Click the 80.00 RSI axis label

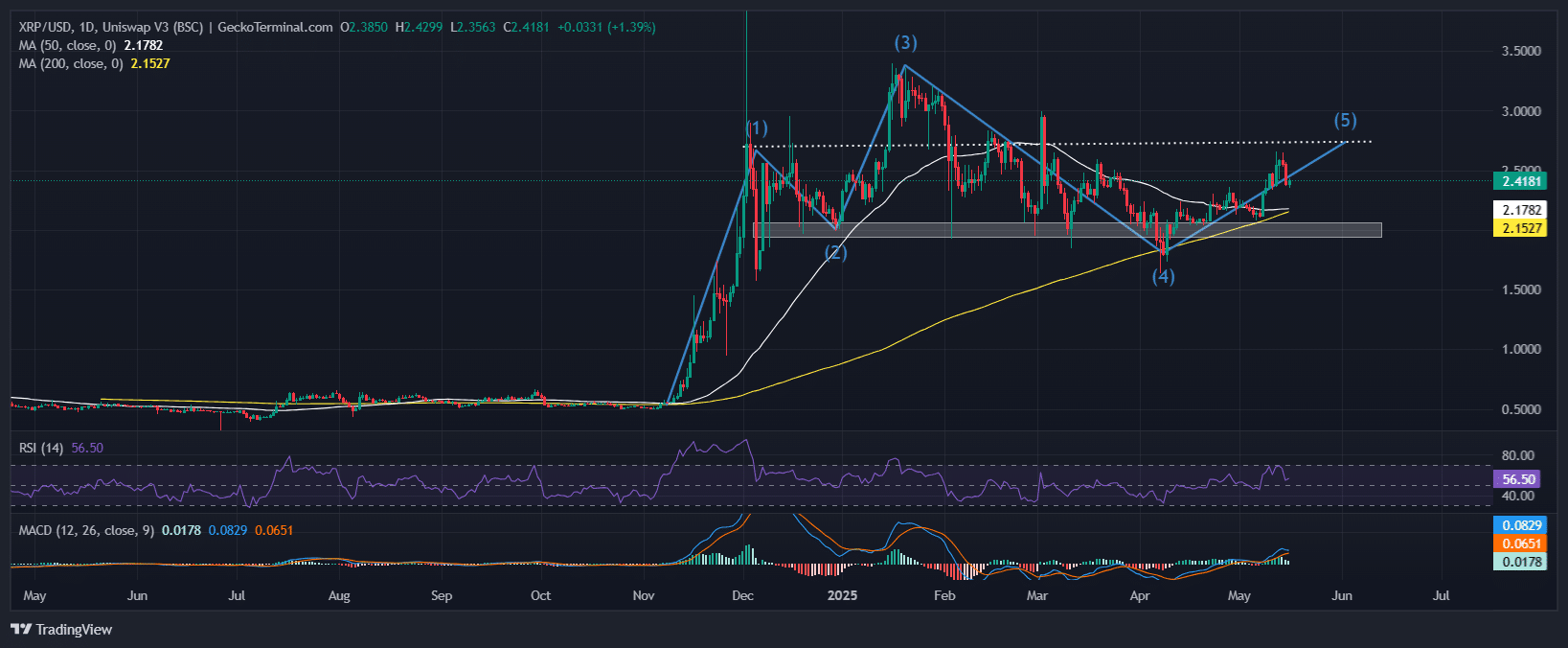click(1518, 455)
